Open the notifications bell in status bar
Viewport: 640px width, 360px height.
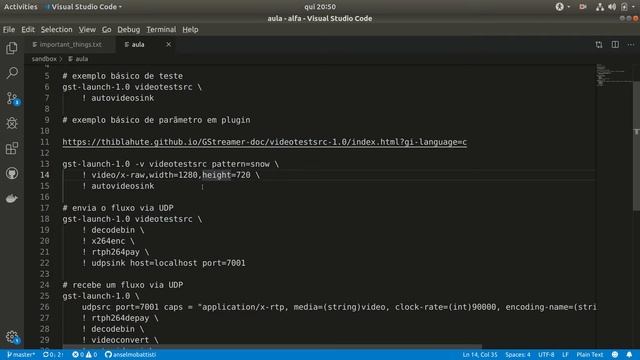pos(629,355)
